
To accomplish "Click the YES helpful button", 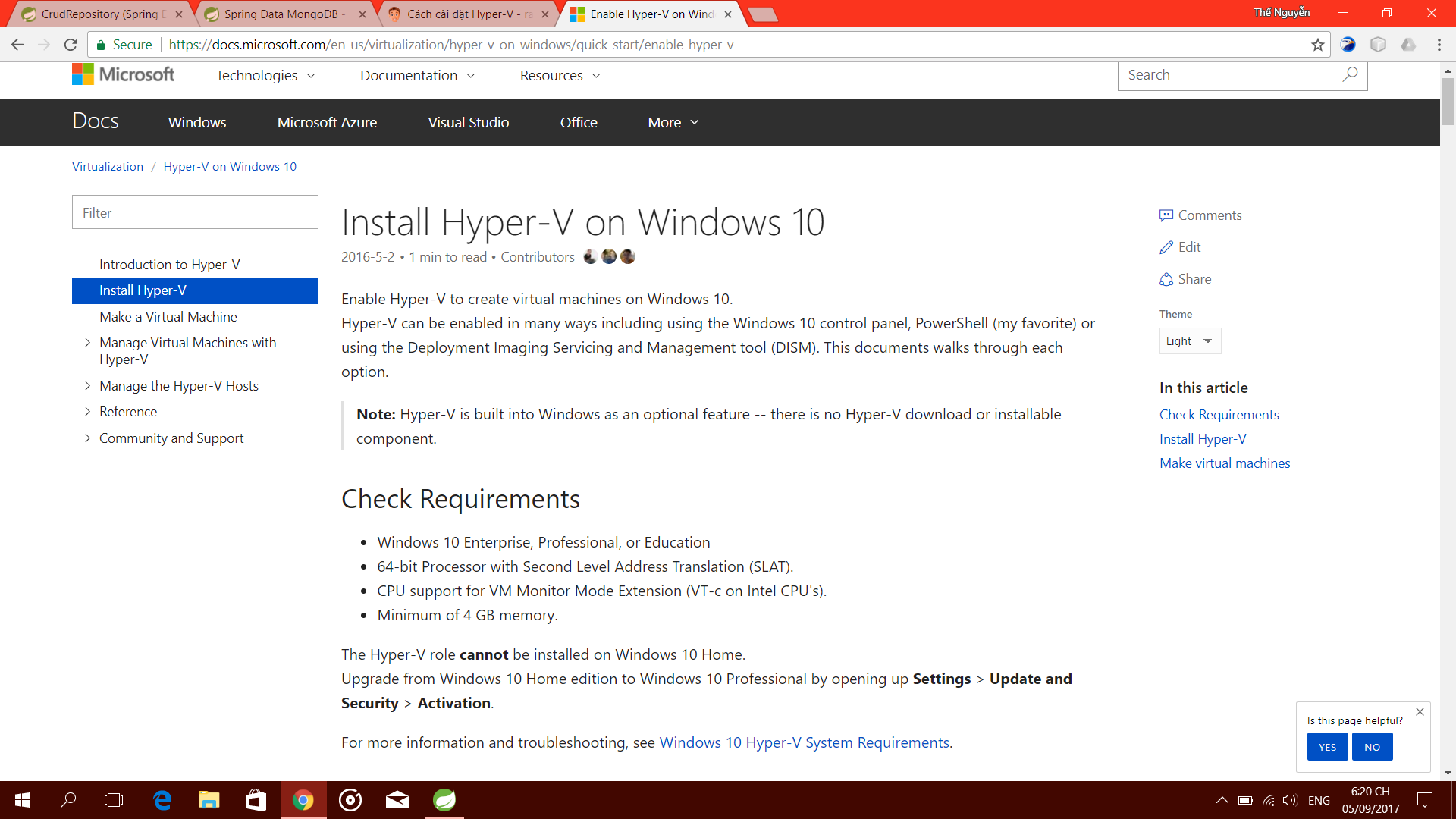I will click(x=1327, y=747).
